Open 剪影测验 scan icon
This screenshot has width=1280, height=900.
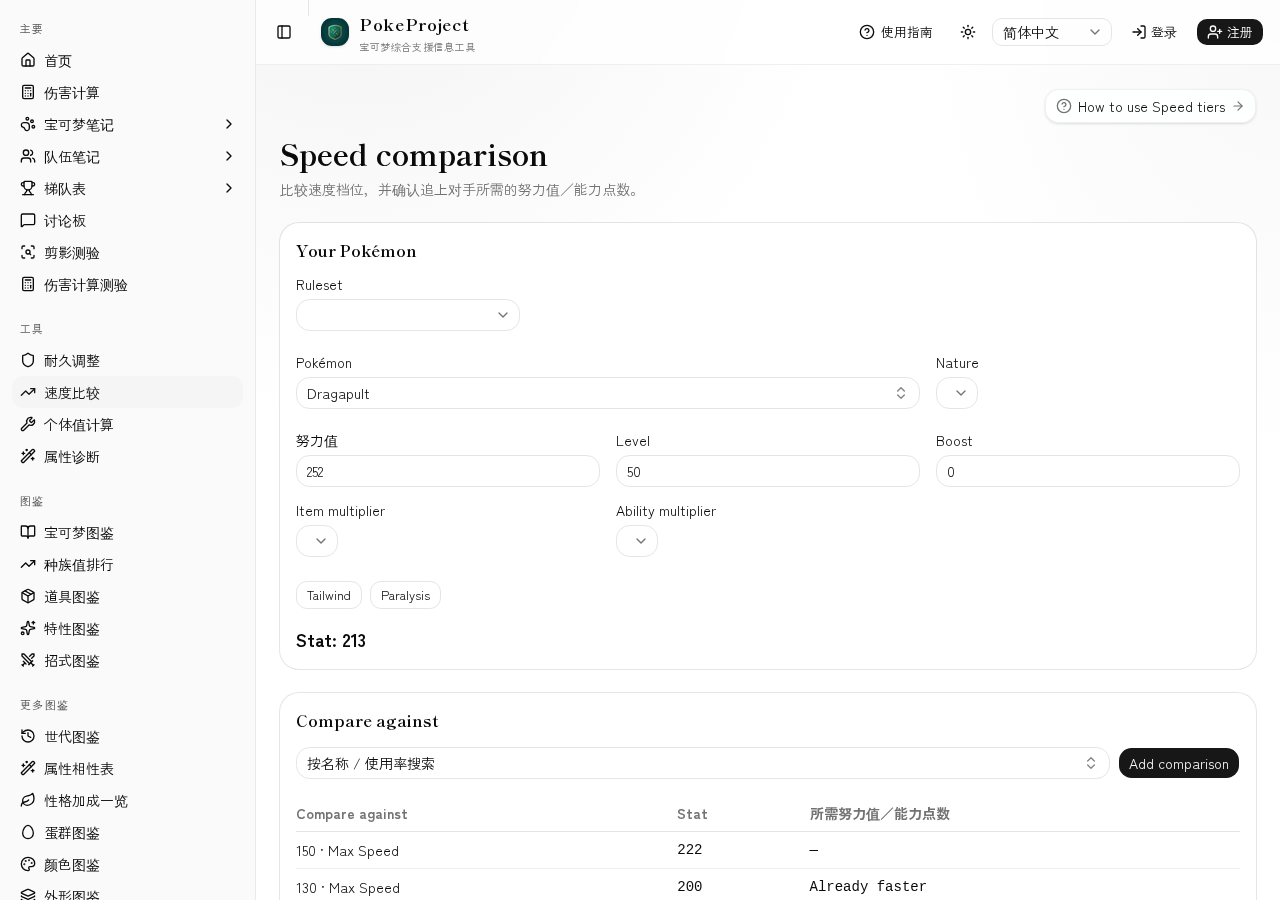[x=28, y=252]
